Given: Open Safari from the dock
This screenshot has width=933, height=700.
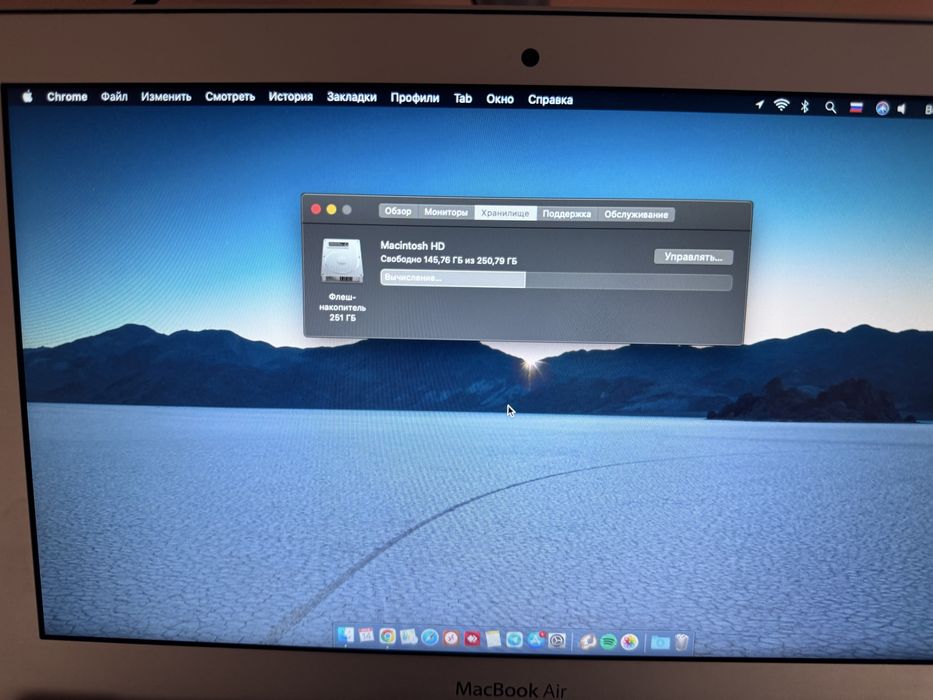Looking at the screenshot, I should tap(430, 638).
